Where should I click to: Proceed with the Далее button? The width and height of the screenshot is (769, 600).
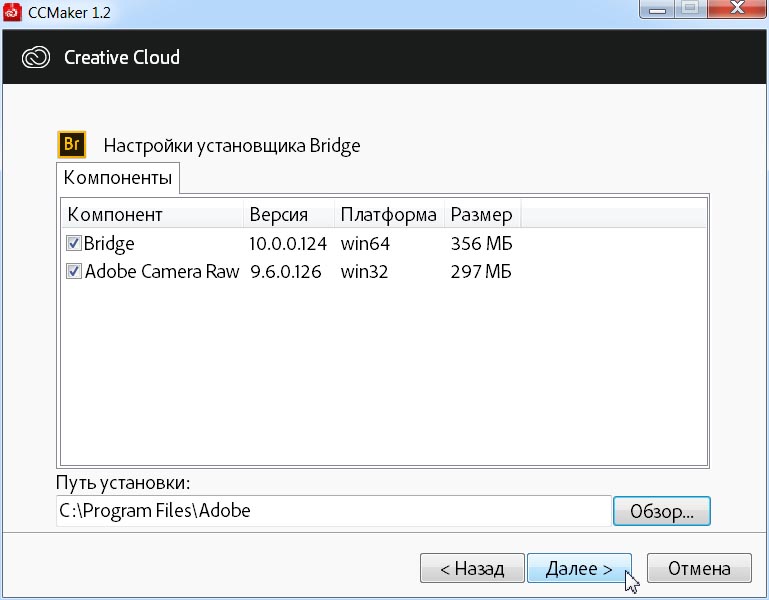[579, 568]
